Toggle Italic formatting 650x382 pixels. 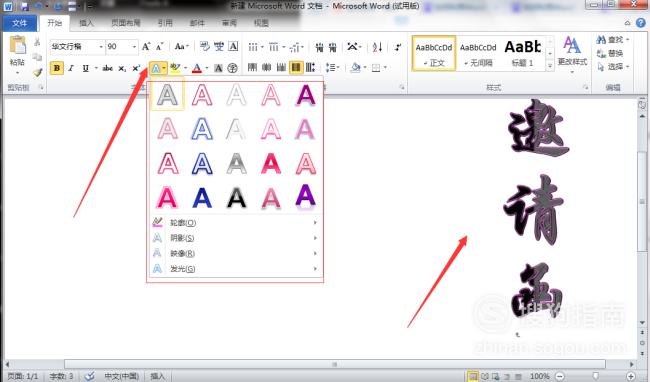coord(71,68)
